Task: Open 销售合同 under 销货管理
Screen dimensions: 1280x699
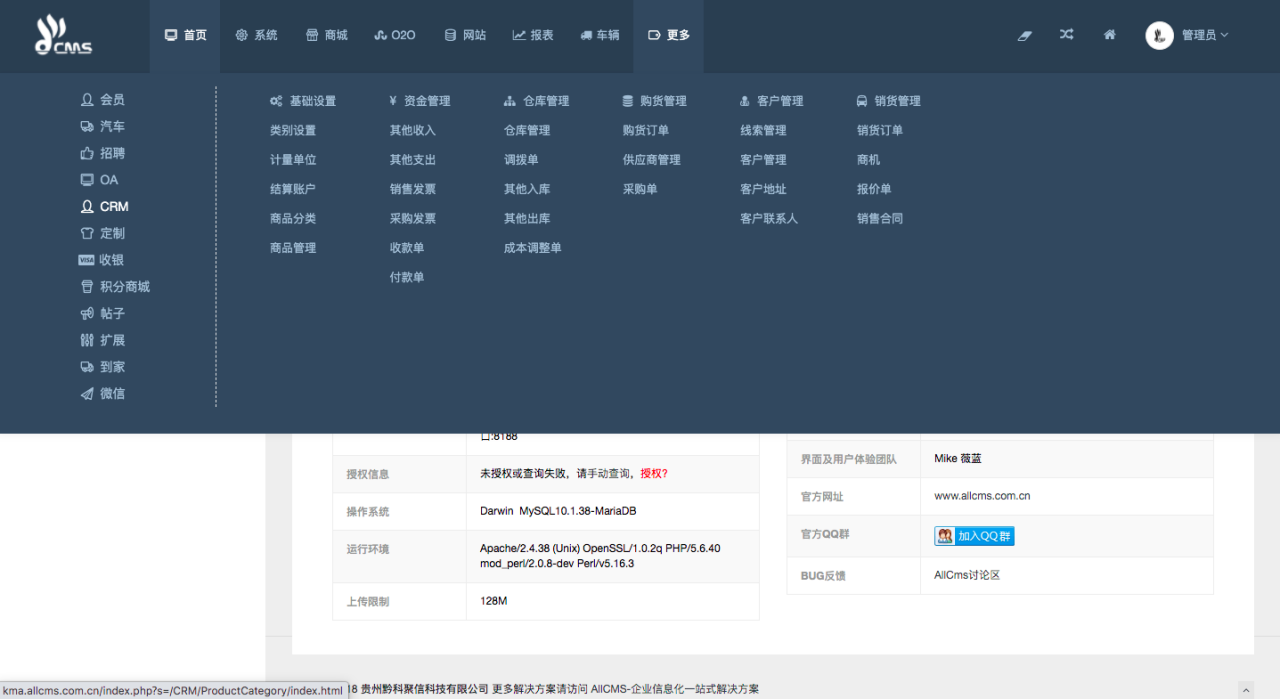Action: (x=880, y=219)
